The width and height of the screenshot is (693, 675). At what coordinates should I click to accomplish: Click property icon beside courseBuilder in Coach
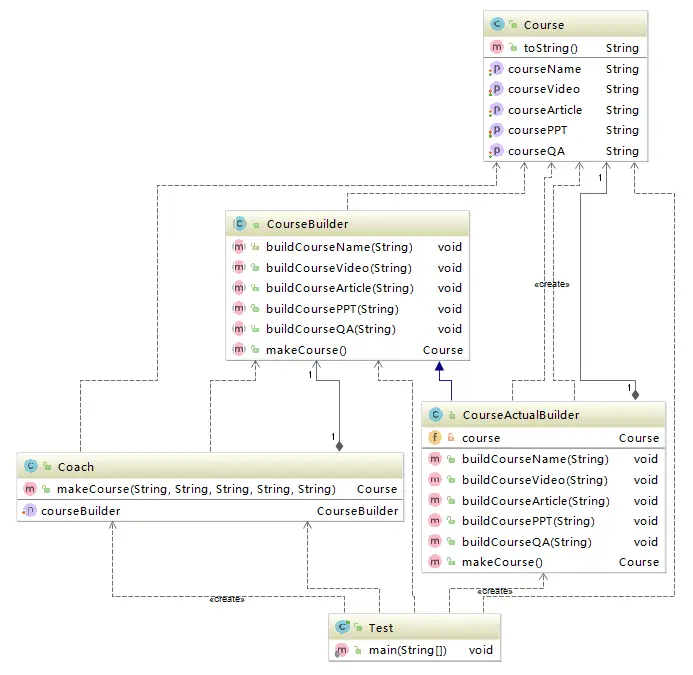tap(30, 511)
